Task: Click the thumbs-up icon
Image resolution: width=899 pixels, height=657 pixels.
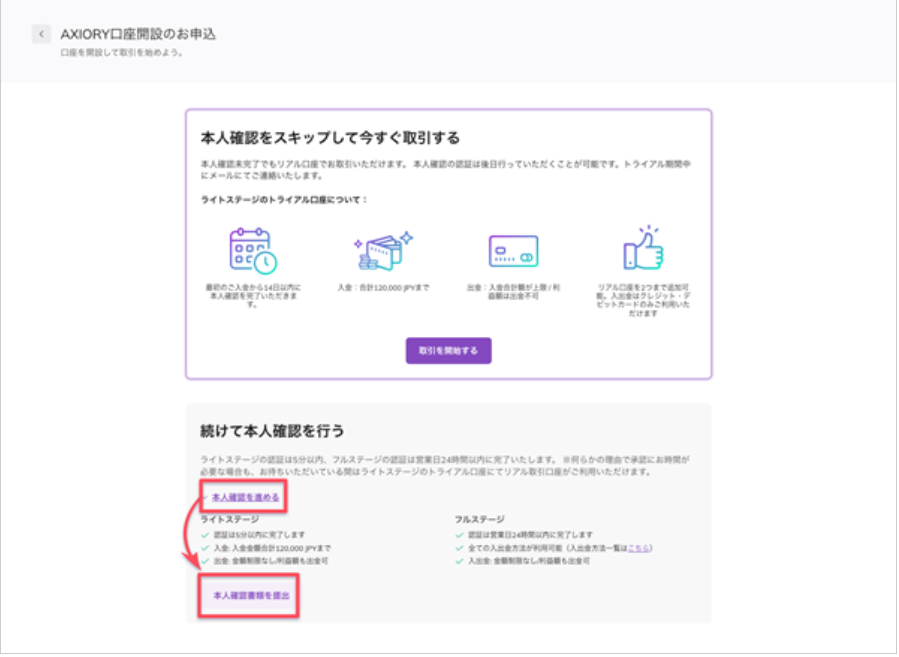Action: [643, 249]
